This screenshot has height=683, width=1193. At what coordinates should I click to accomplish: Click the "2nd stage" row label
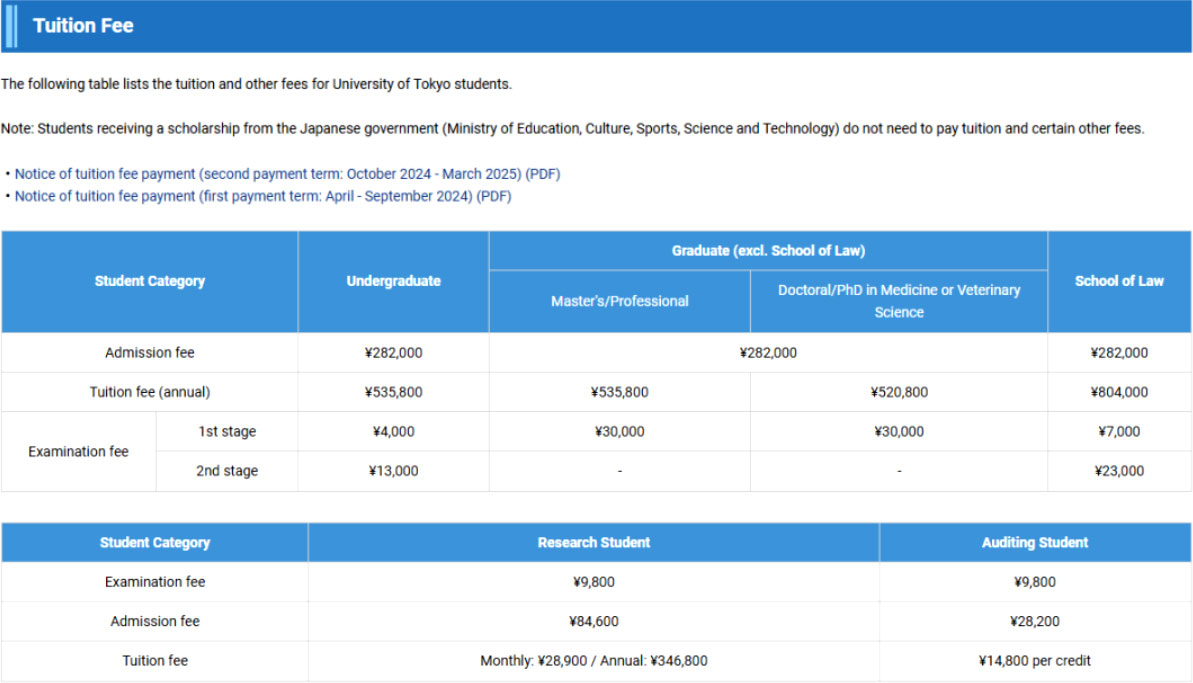[227, 472]
